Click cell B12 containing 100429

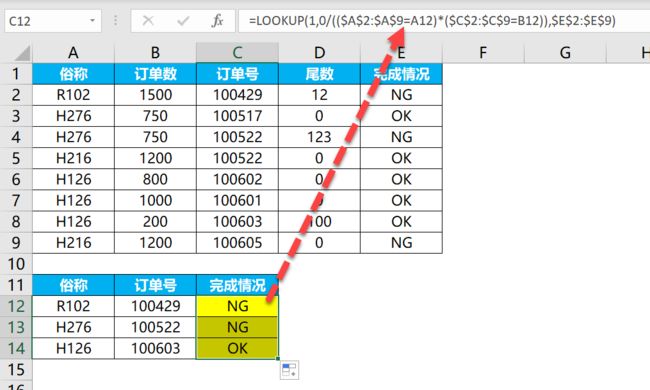pyautogui.click(x=155, y=306)
